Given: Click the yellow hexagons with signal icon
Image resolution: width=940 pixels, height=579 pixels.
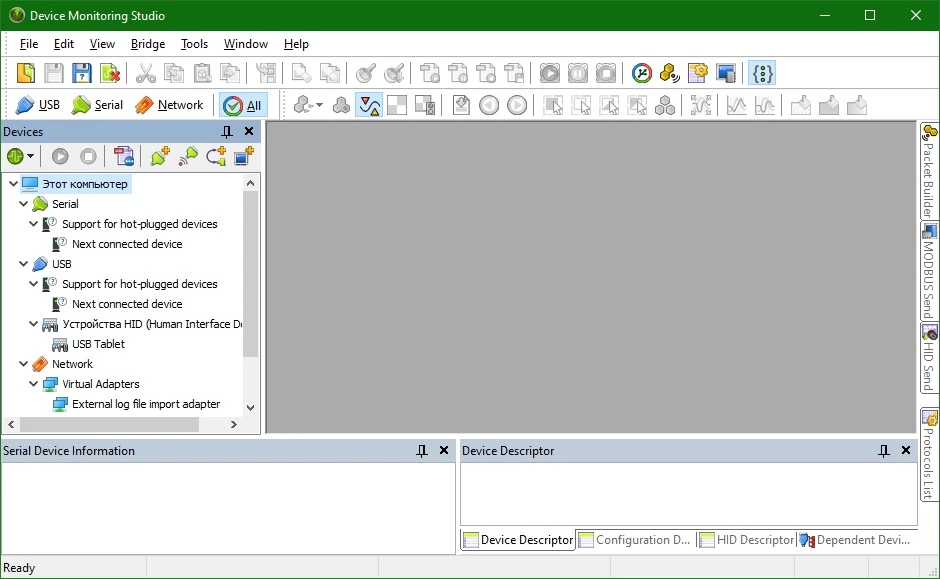Looking at the screenshot, I should coord(669,73).
